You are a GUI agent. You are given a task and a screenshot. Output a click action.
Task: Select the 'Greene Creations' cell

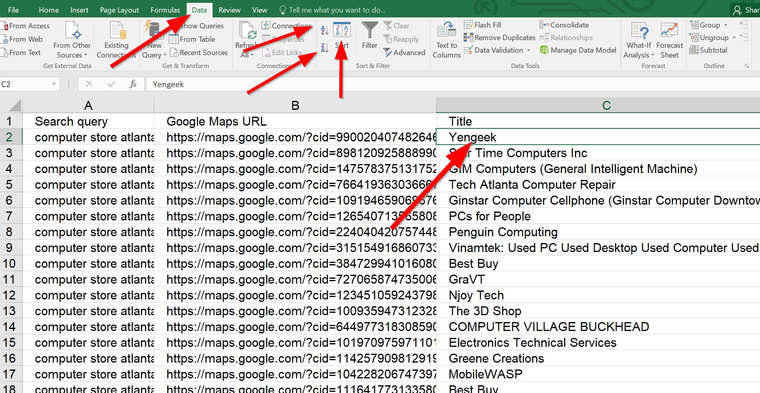coord(598,359)
